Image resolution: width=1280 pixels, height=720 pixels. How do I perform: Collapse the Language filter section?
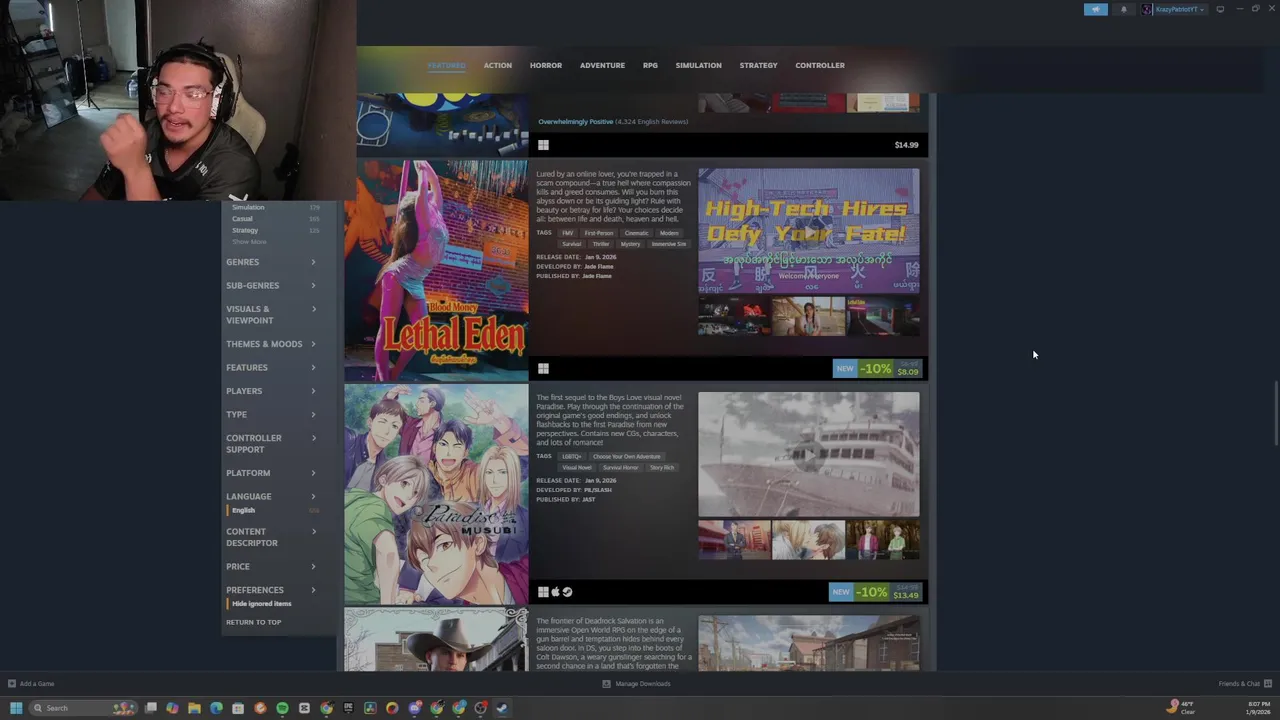[x=271, y=496]
